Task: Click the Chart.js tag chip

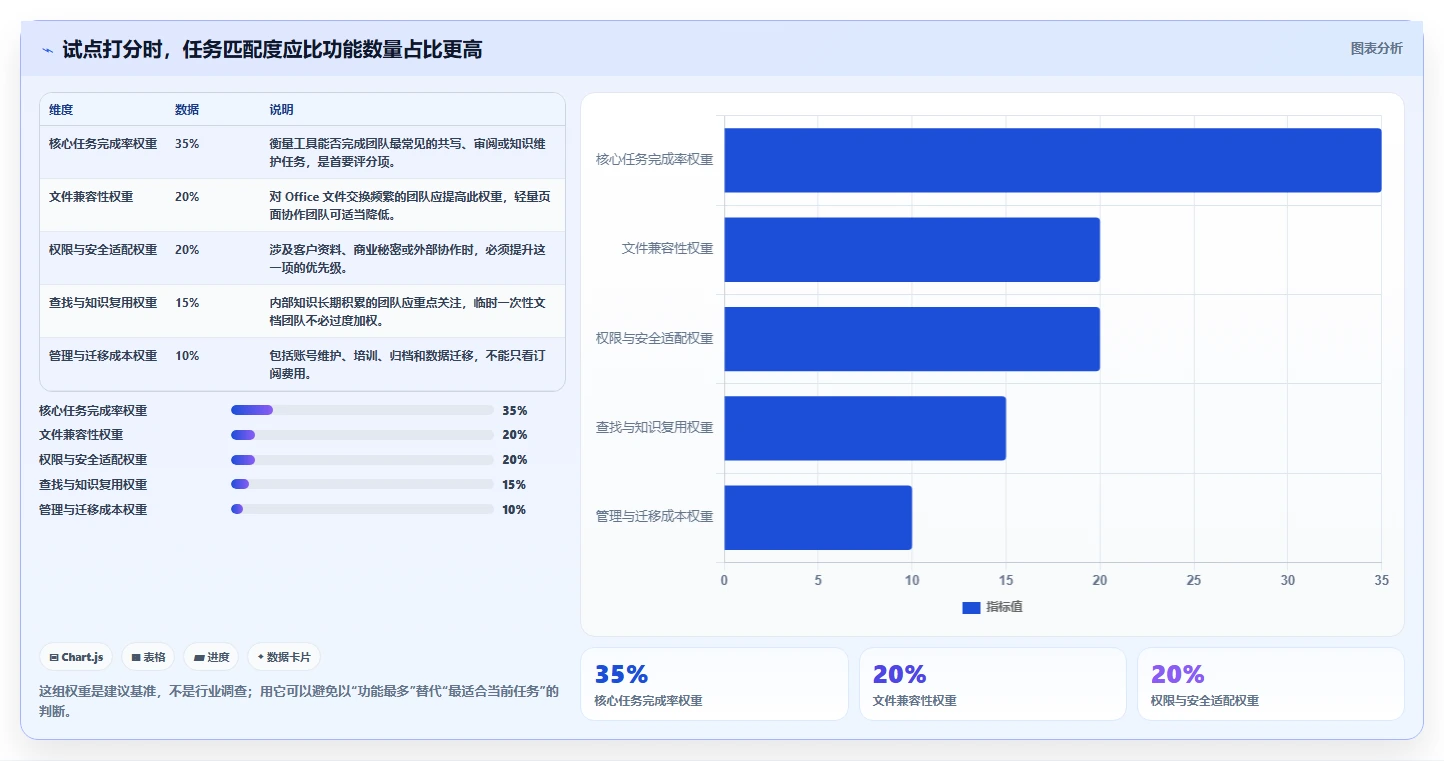Action: pyautogui.click(x=76, y=657)
